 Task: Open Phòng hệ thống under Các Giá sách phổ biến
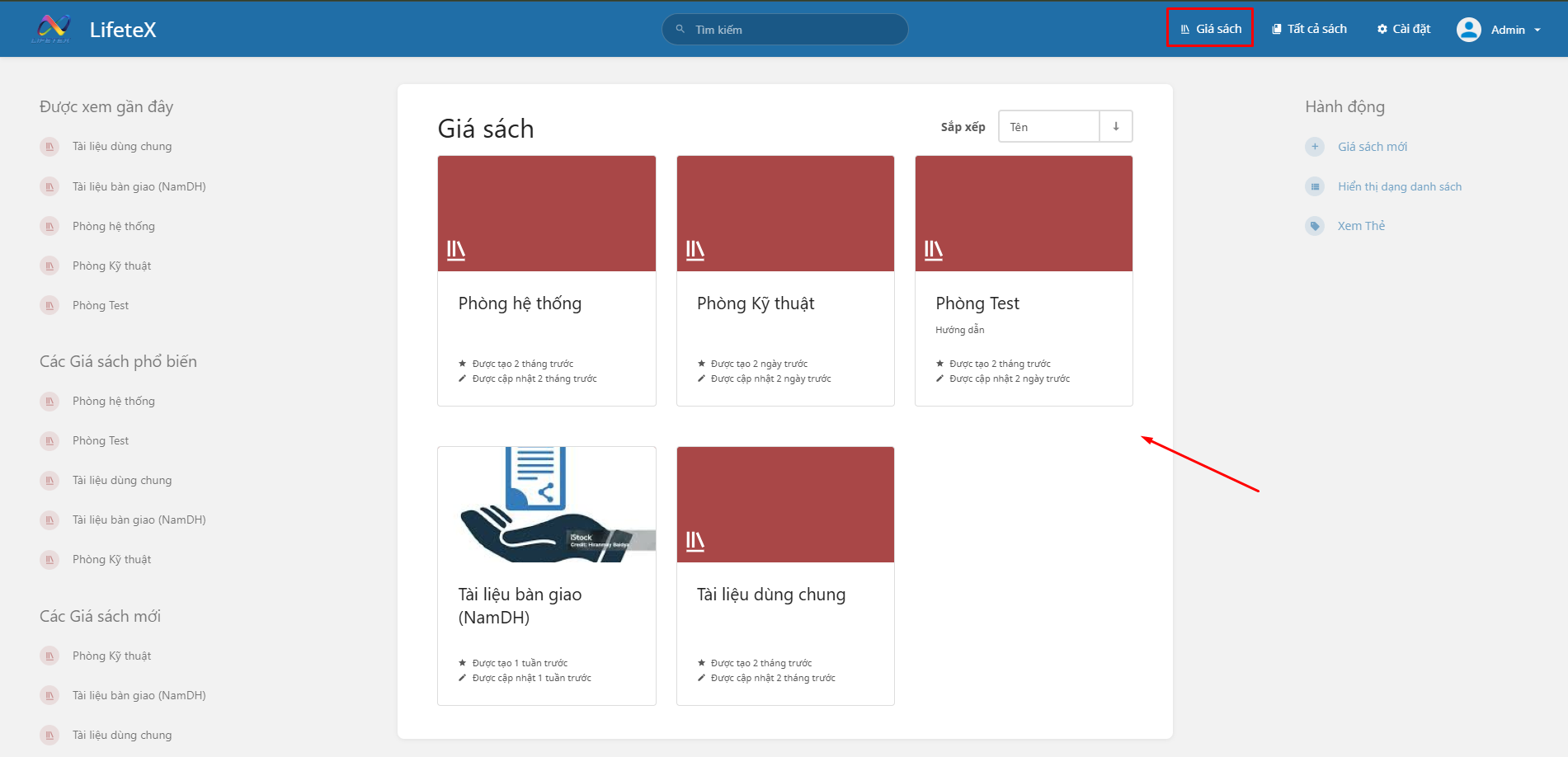113,401
